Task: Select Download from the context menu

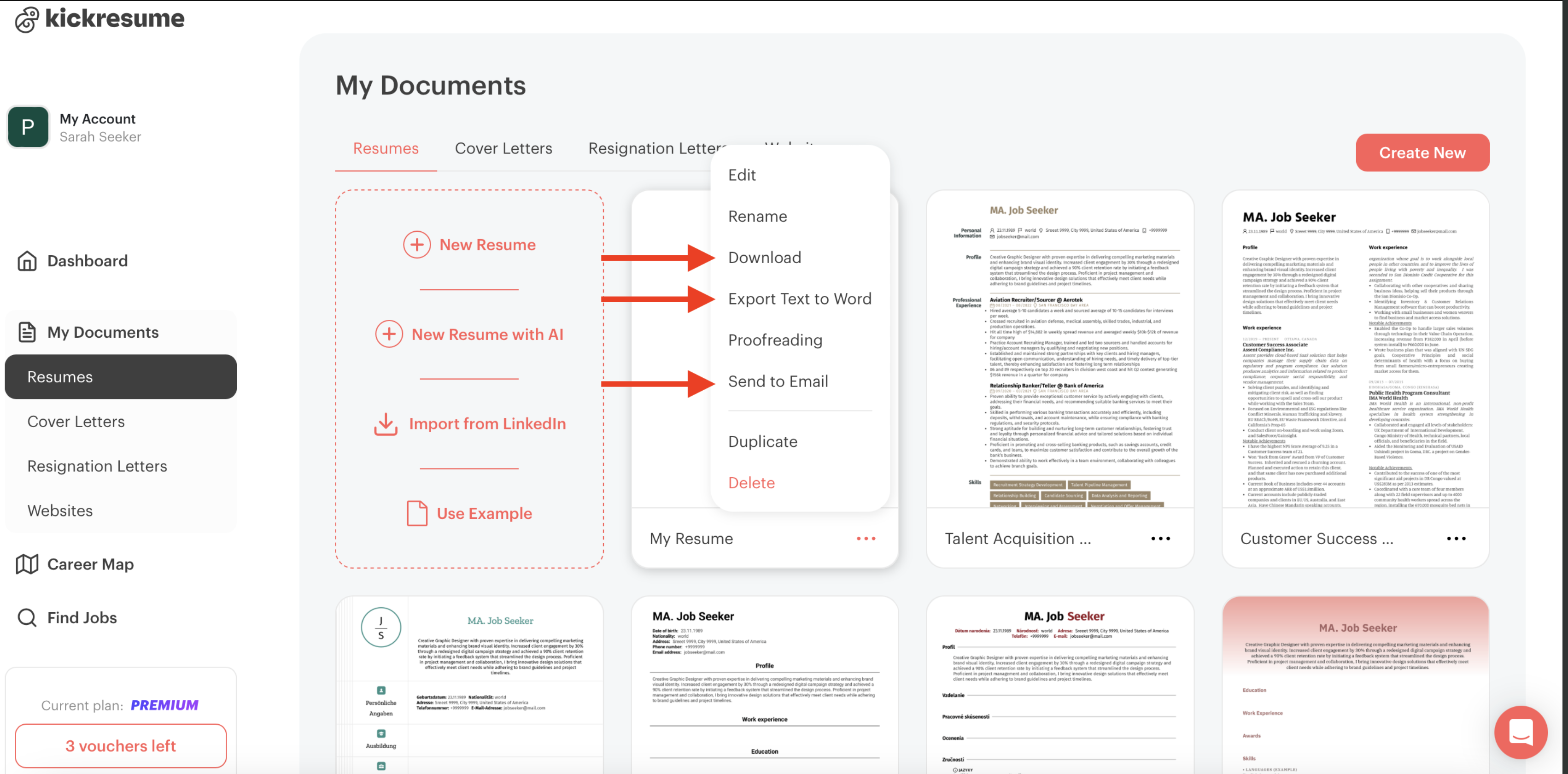Action: click(765, 258)
